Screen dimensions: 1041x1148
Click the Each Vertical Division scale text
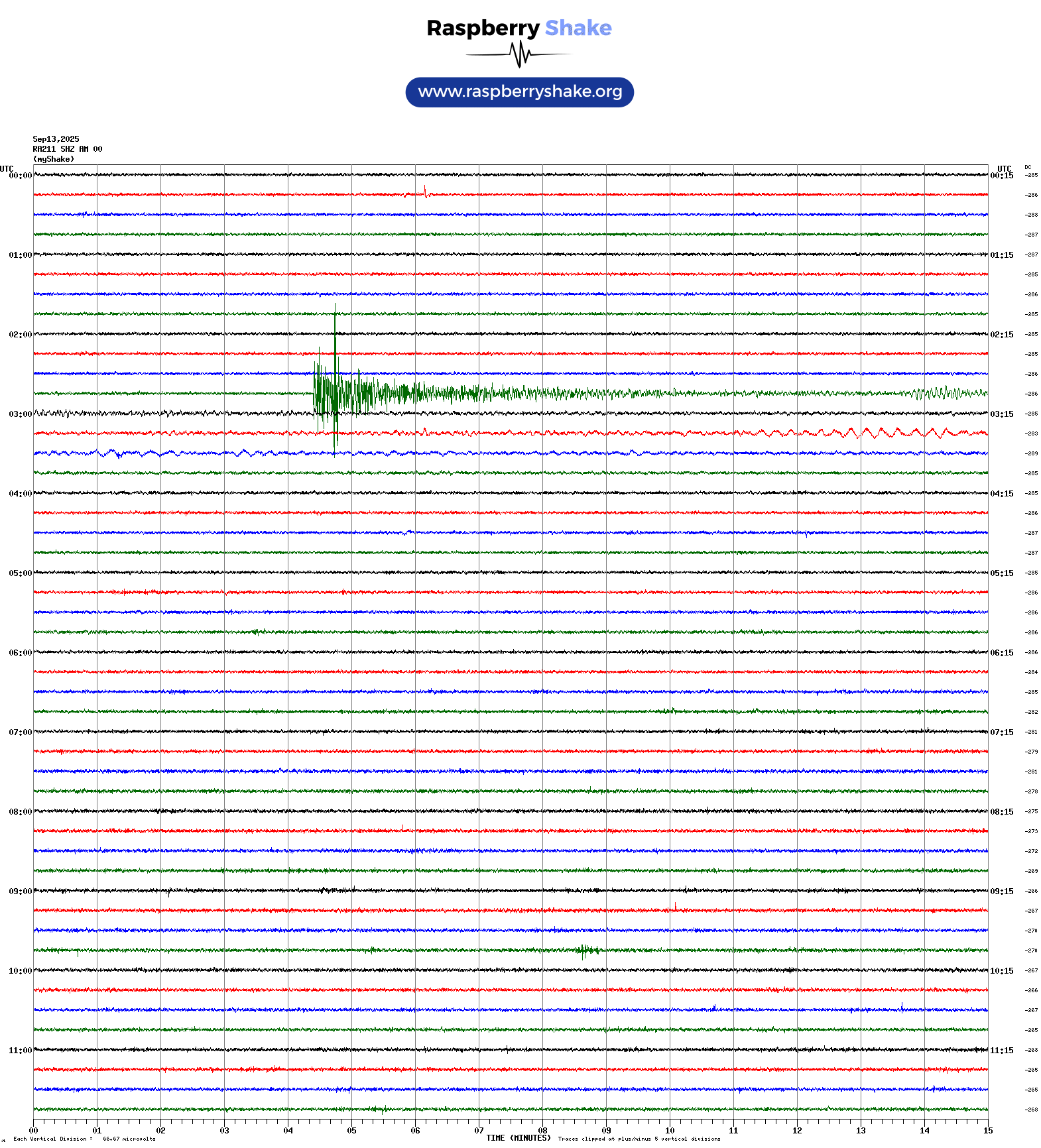(x=84, y=1139)
